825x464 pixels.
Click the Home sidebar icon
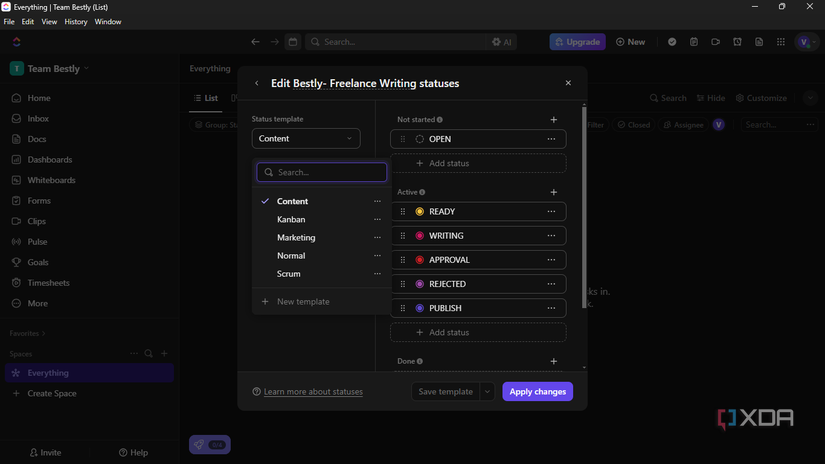(x=17, y=98)
